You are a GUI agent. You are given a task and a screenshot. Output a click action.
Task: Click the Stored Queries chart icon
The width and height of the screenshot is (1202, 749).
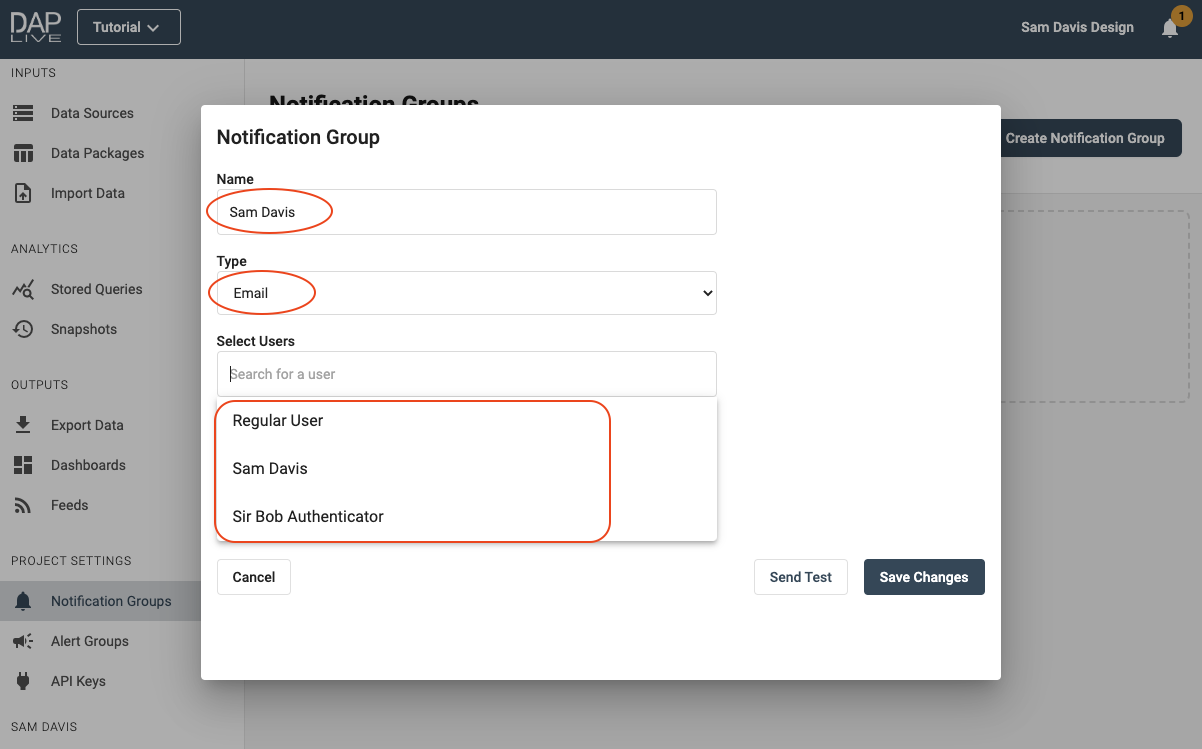(x=23, y=289)
